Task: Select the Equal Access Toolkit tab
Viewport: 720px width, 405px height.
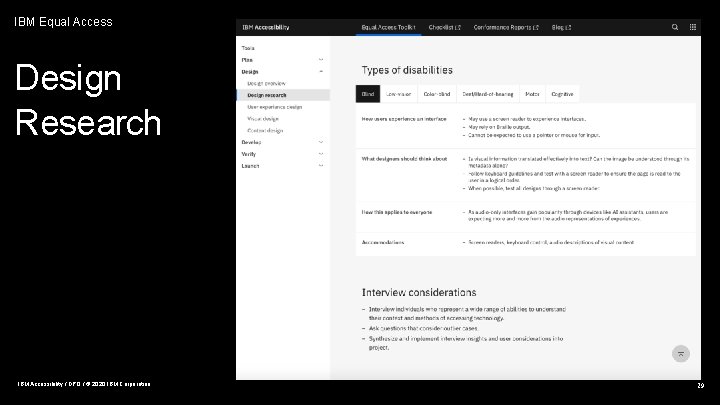Action: [x=388, y=28]
